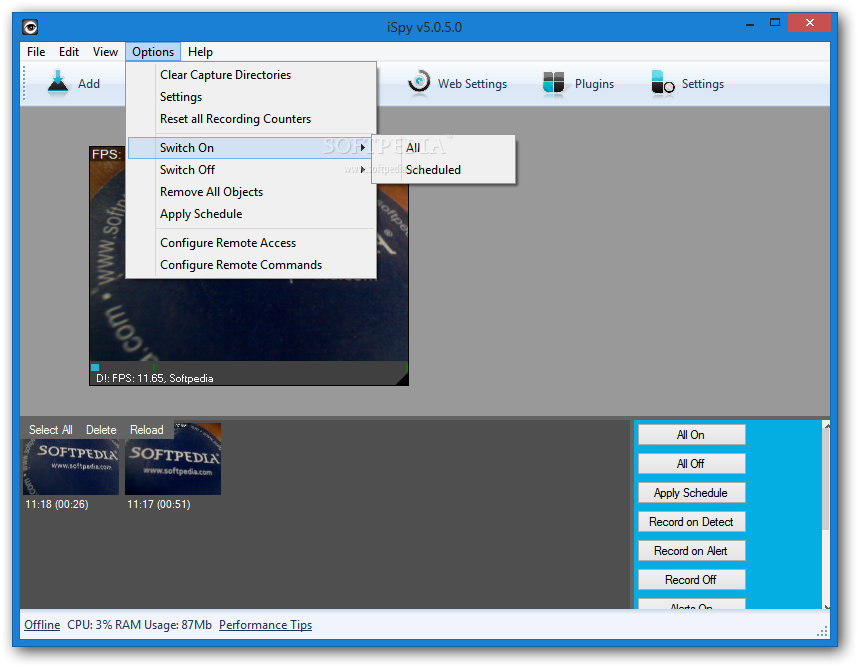Click Web Settings toolbar label
858x667 pixels.
pyautogui.click(x=472, y=84)
